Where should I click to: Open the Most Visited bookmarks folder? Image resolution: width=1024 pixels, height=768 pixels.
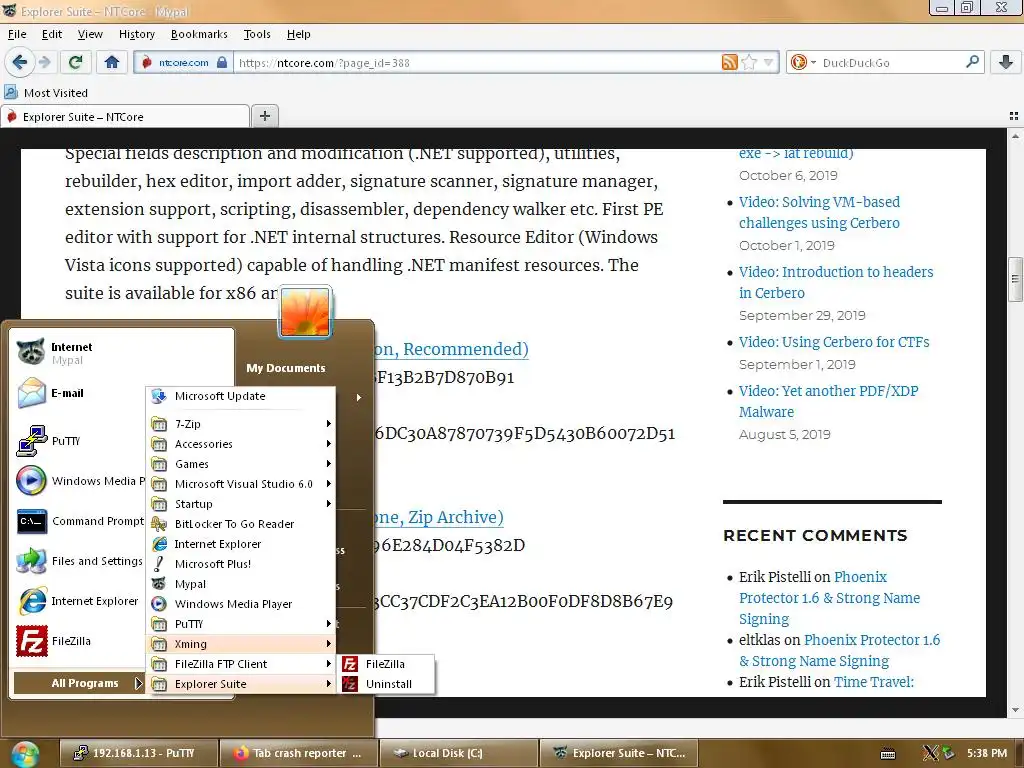46,93
